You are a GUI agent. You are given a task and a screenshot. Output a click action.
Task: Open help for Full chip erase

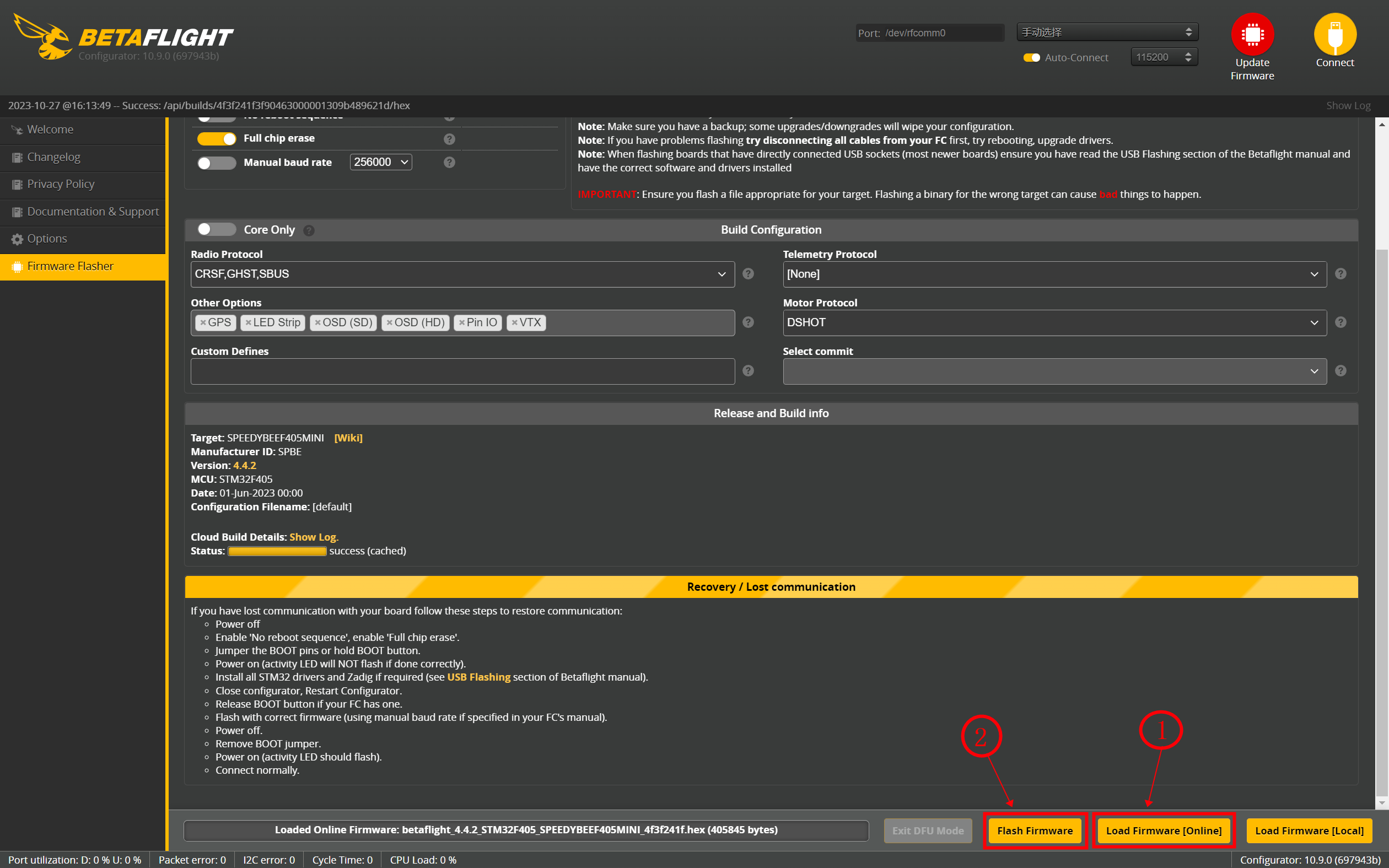pyautogui.click(x=449, y=139)
